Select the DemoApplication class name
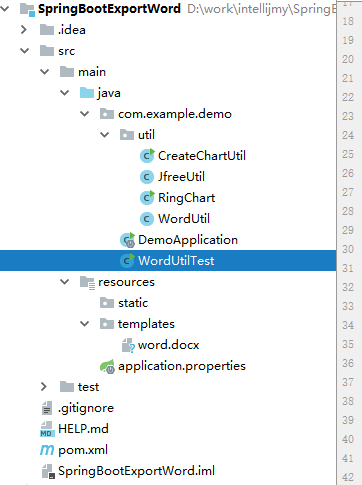 tap(188, 240)
